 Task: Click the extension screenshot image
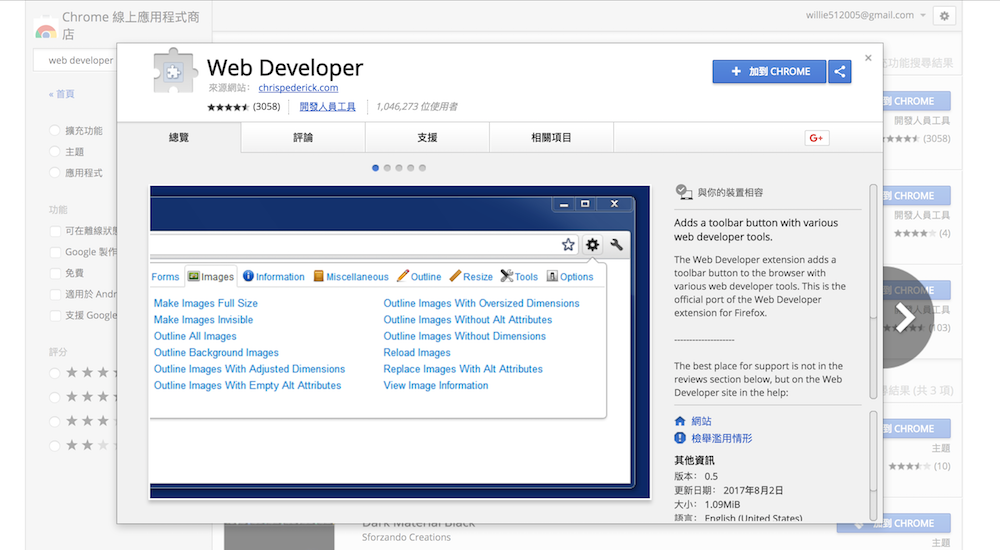pyautogui.click(x=400, y=342)
